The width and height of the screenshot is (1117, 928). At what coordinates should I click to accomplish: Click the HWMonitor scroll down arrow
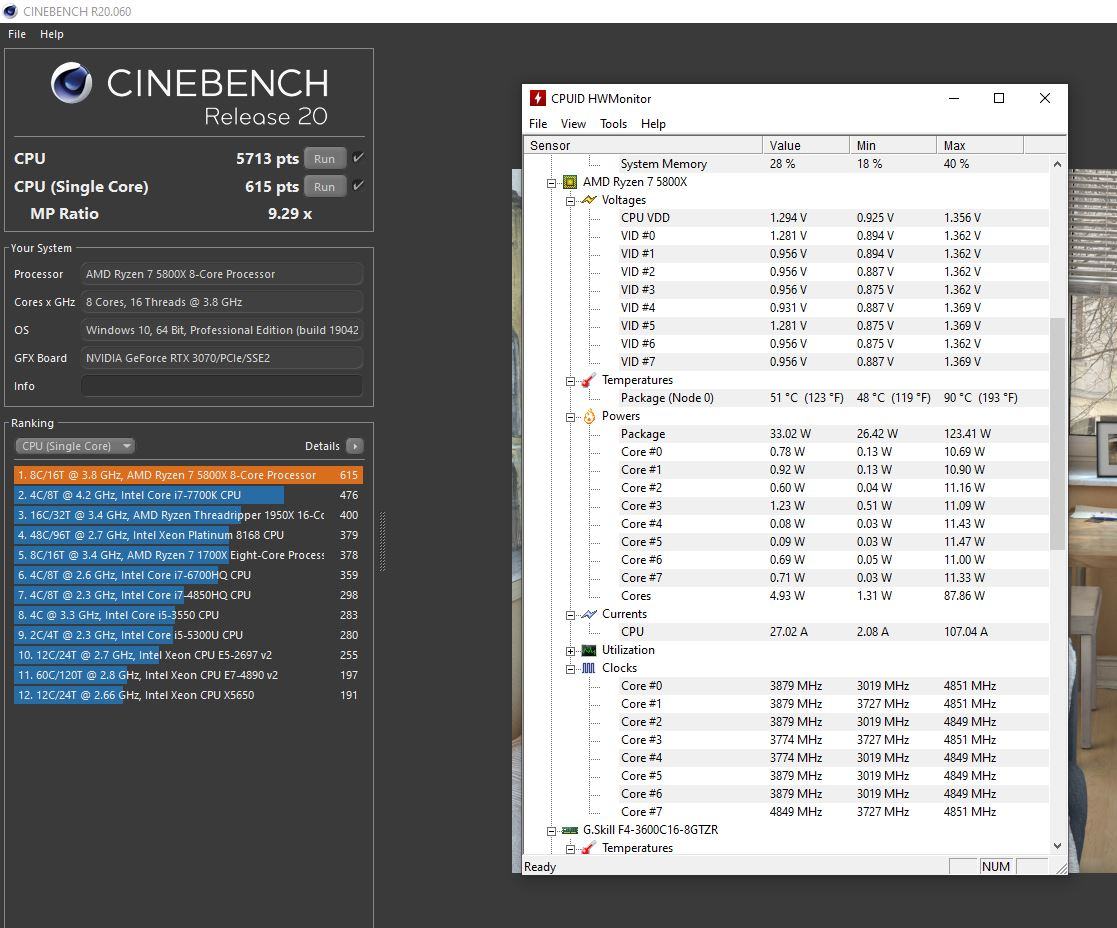tap(1057, 846)
